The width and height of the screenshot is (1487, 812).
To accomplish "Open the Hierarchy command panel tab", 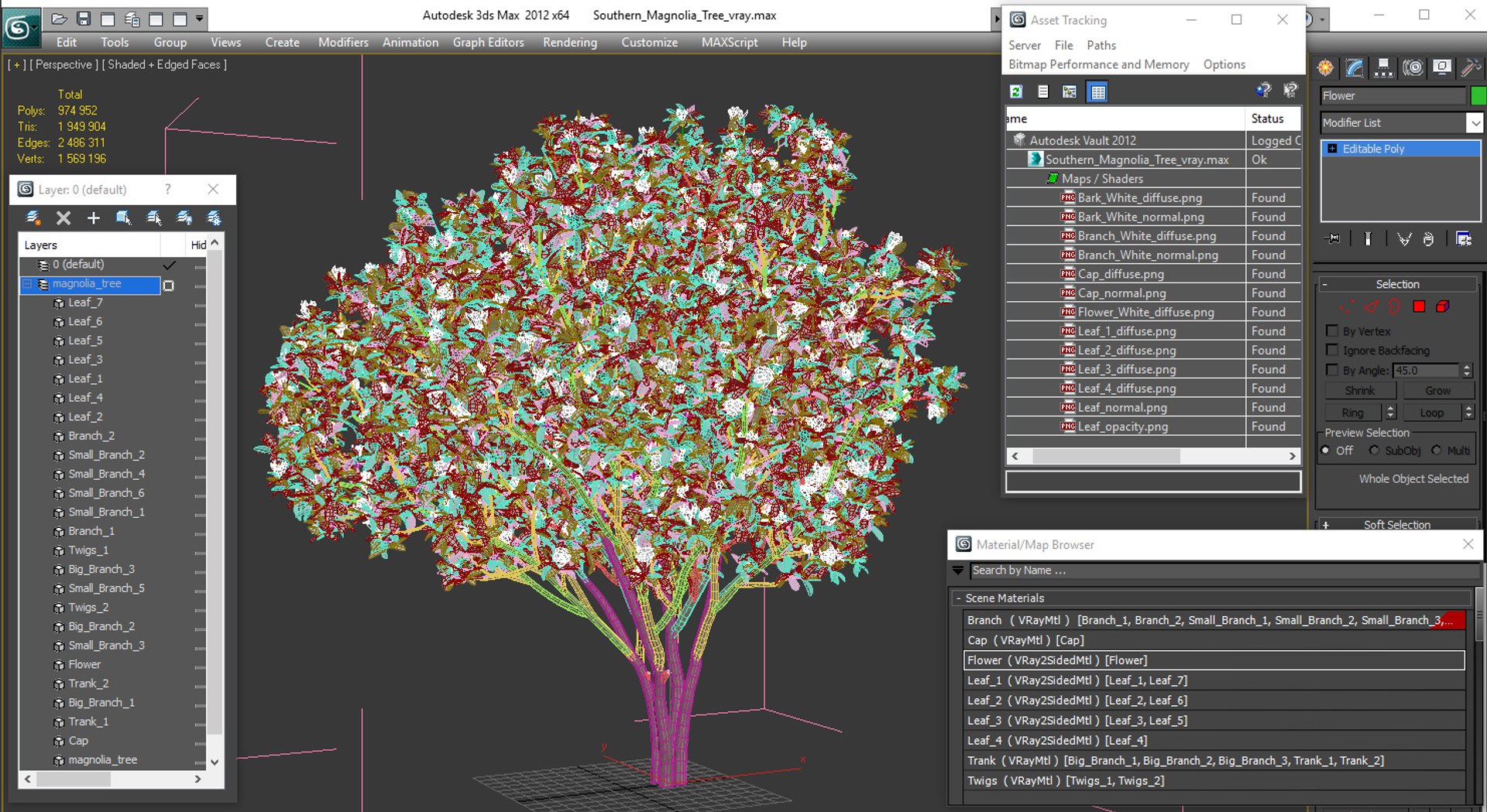I will click(x=1383, y=68).
